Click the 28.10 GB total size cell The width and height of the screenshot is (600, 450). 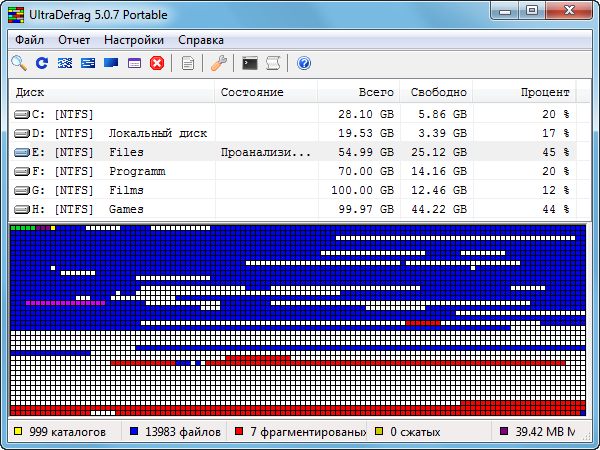pyautogui.click(x=366, y=114)
